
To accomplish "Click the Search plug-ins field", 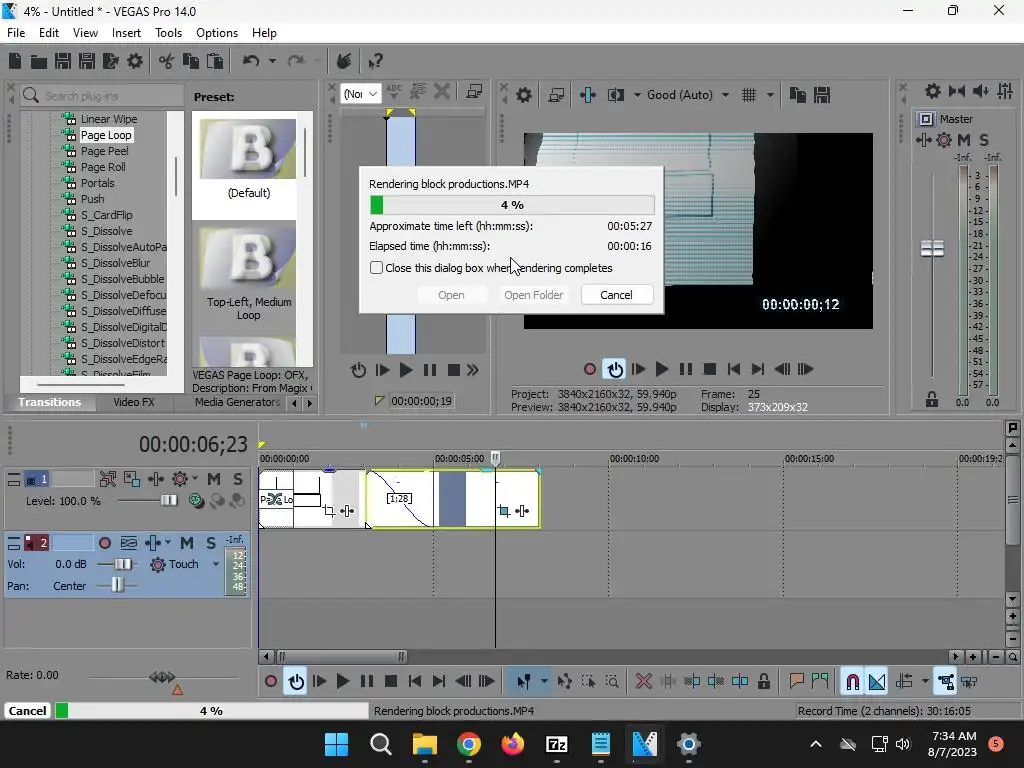I will pos(102,95).
